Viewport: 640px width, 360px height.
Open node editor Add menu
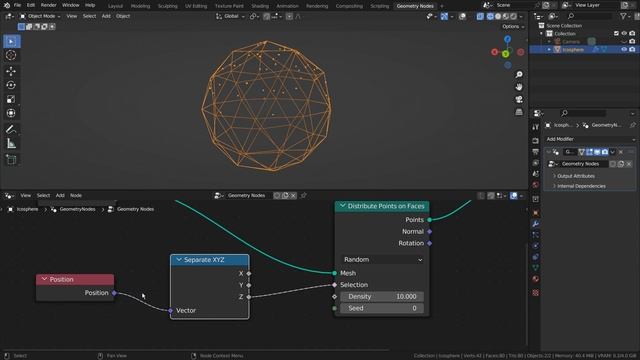pyautogui.click(x=60, y=196)
